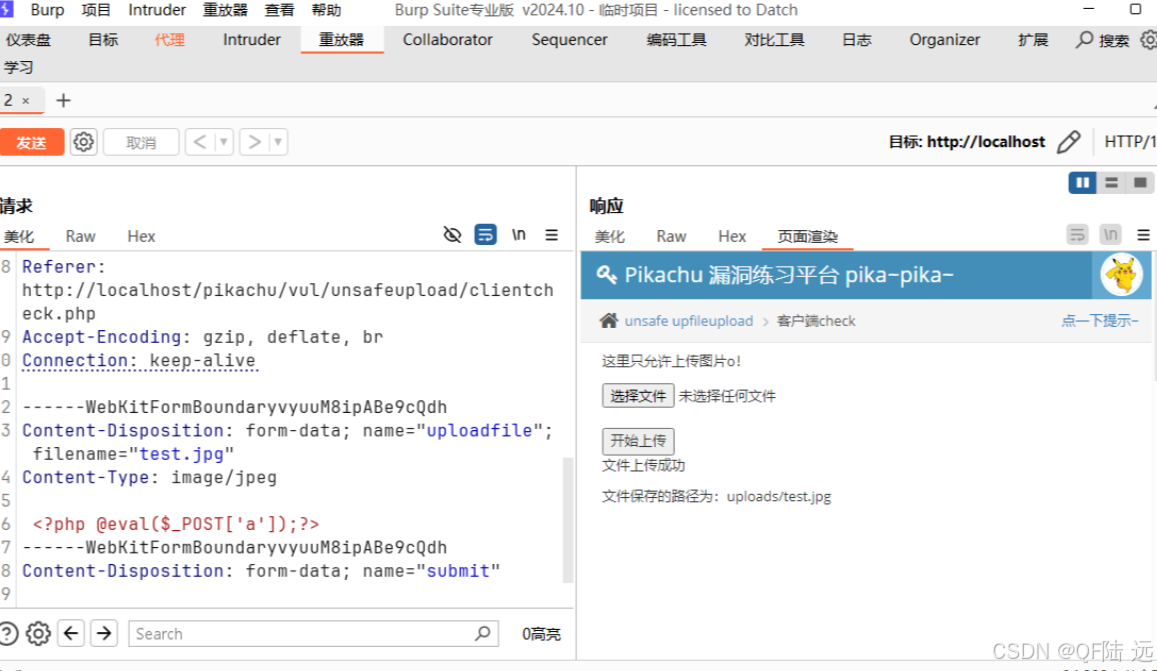Screen dimensions: 1157x671
Task: Edit target with the pencil icon
Action: coord(1068,142)
